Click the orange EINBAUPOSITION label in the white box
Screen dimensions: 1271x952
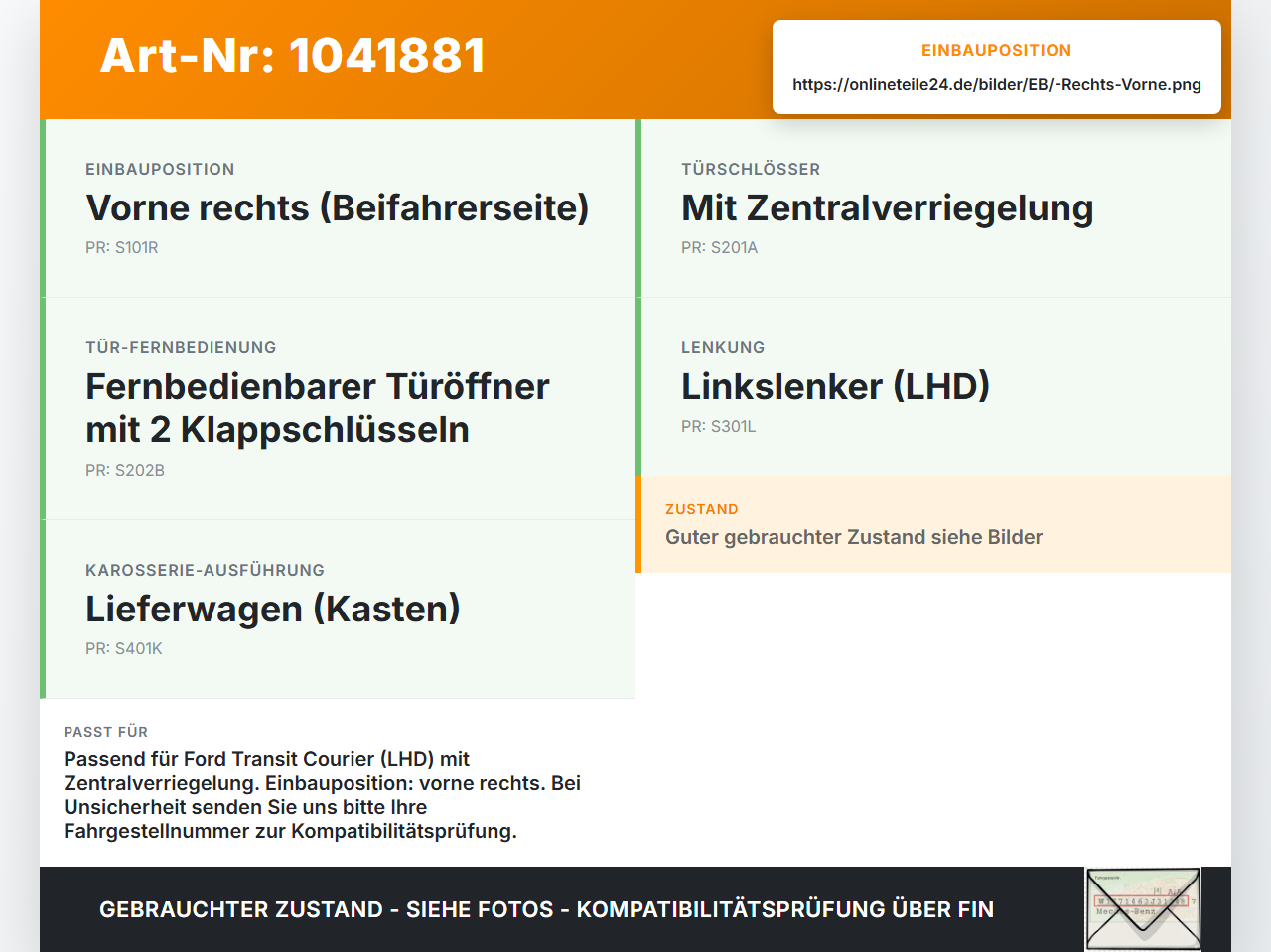[997, 50]
